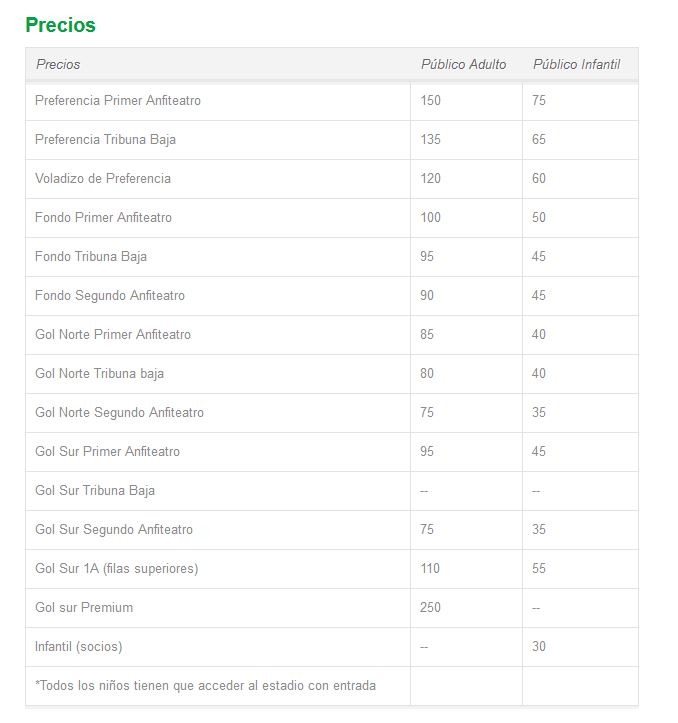Select the Público Adulto column header

pyautogui.click(x=464, y=64)
